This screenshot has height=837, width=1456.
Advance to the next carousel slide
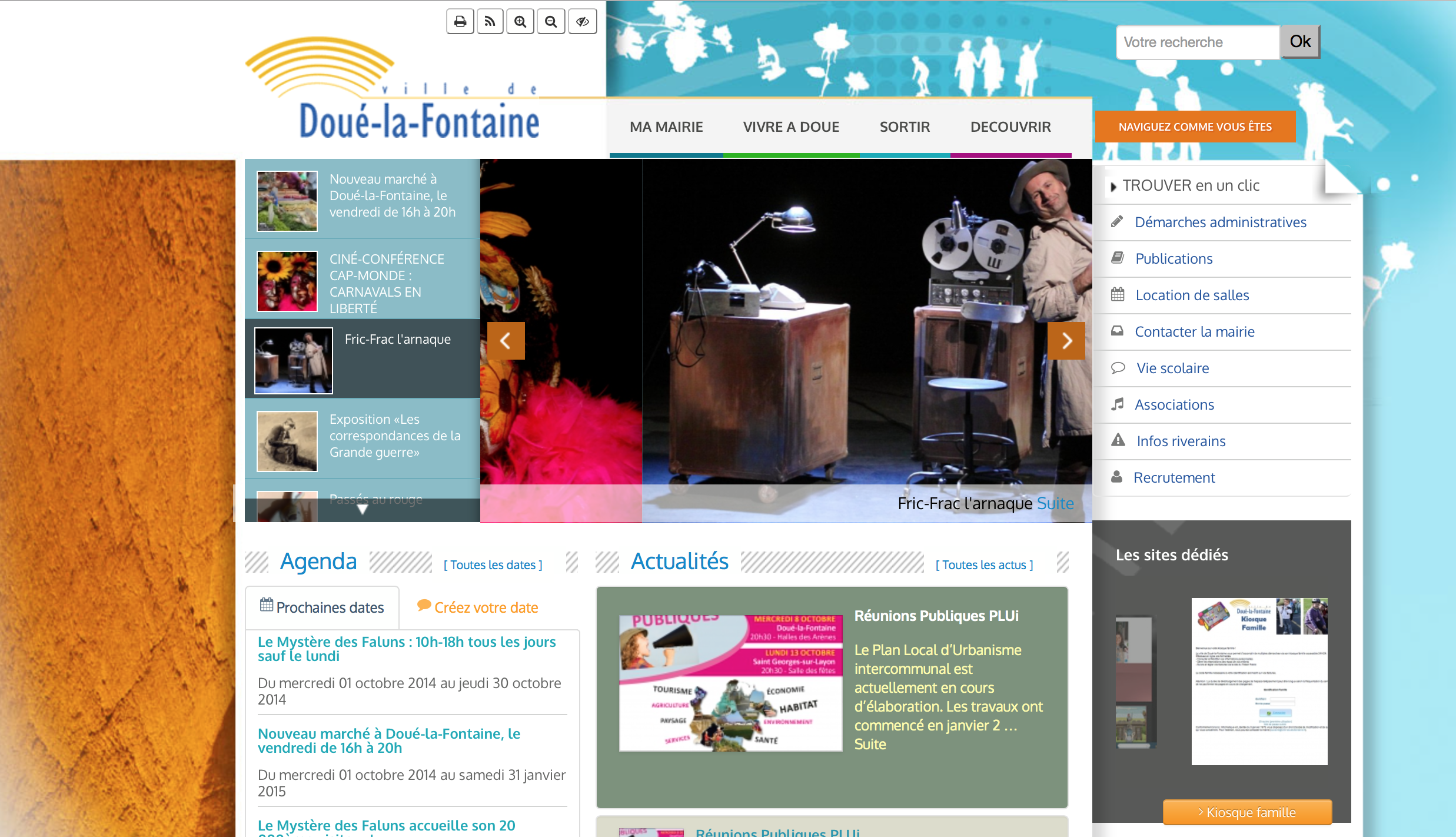pyautogui.click(x=1066, y=340)
